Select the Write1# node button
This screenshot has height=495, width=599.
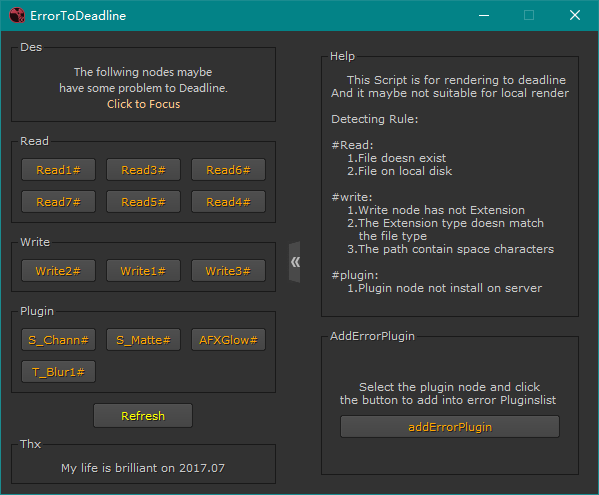[143, 271]
